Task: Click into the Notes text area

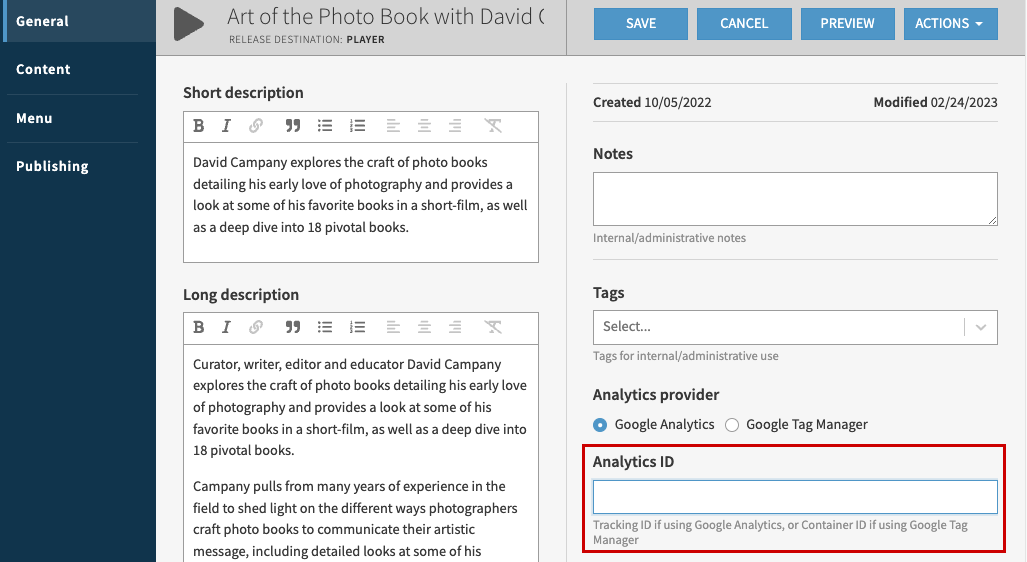Action: pos(795,199)
